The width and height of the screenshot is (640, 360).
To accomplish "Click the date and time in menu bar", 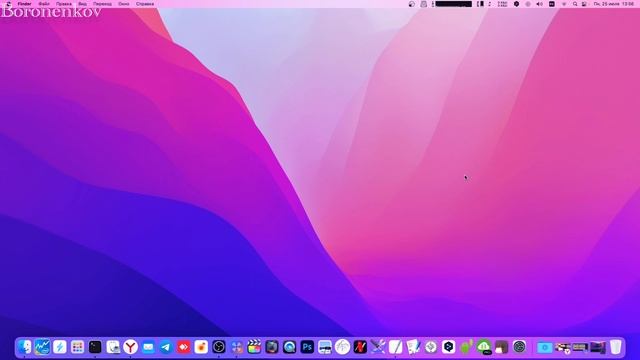I will click(x=614, y=4).
